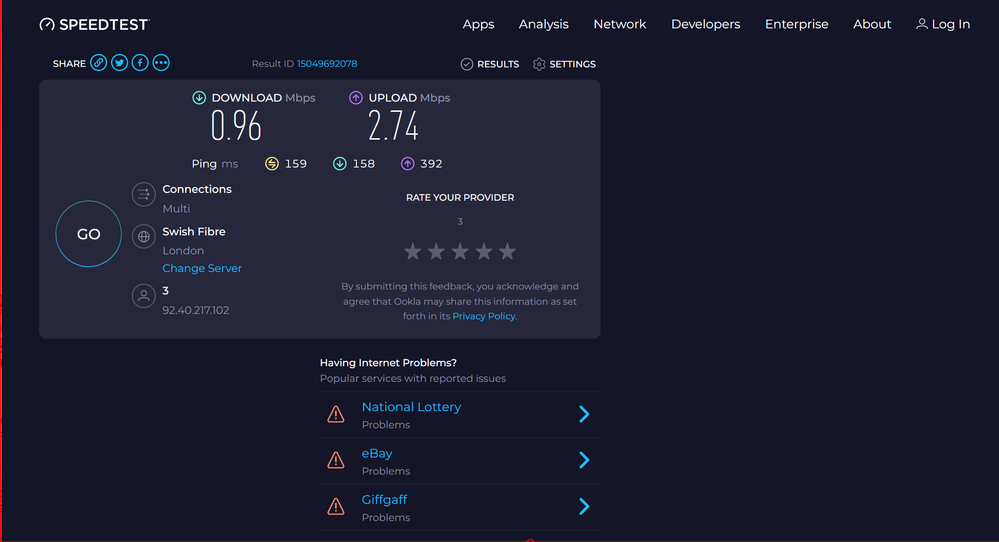Screen dimensions: 999x542
Task: Expand National Lottery issue chevron
Action: (x=584, y=414)
